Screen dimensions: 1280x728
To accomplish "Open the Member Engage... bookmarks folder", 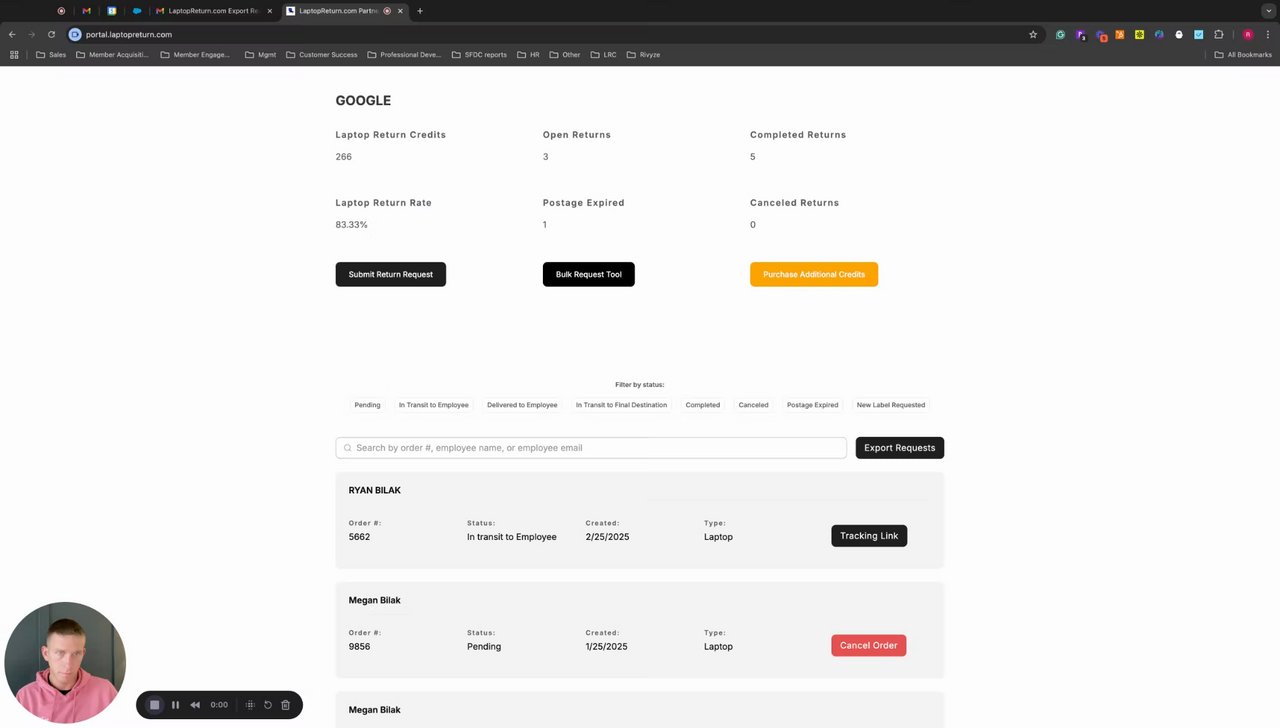I will (x=195, y=55).
